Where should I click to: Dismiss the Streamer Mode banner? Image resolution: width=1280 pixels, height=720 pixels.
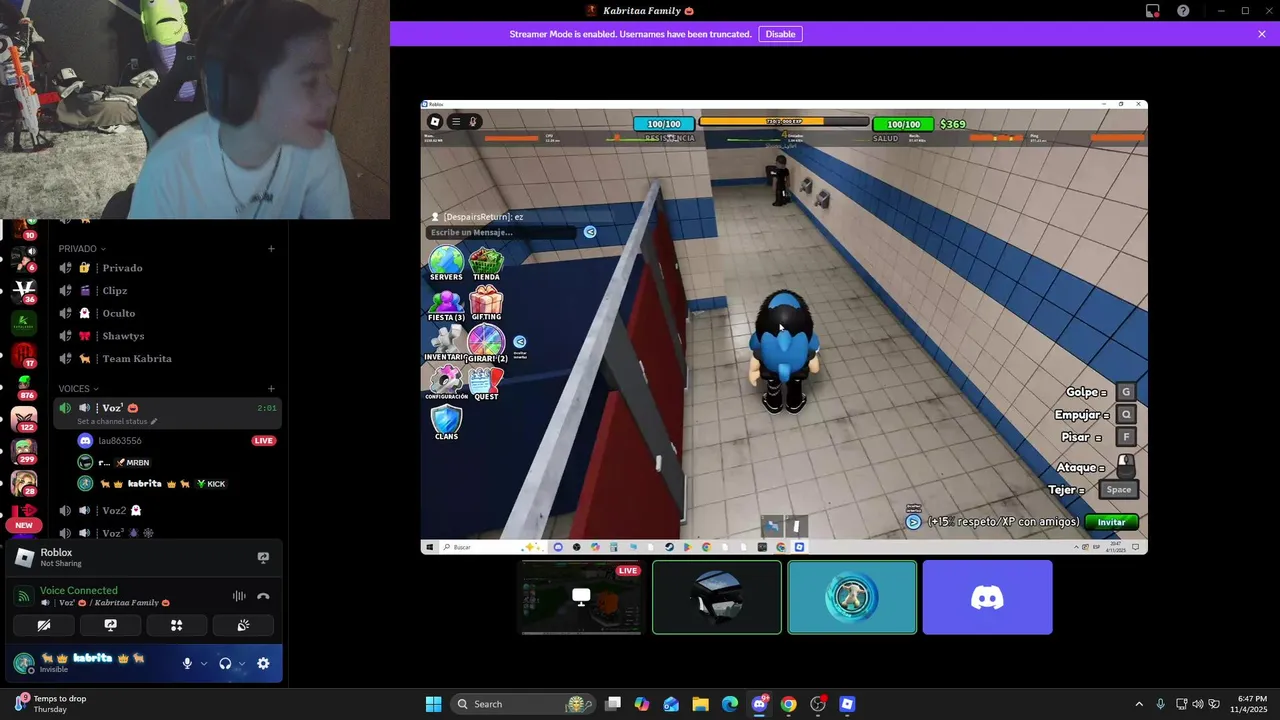click(1262, 34)
